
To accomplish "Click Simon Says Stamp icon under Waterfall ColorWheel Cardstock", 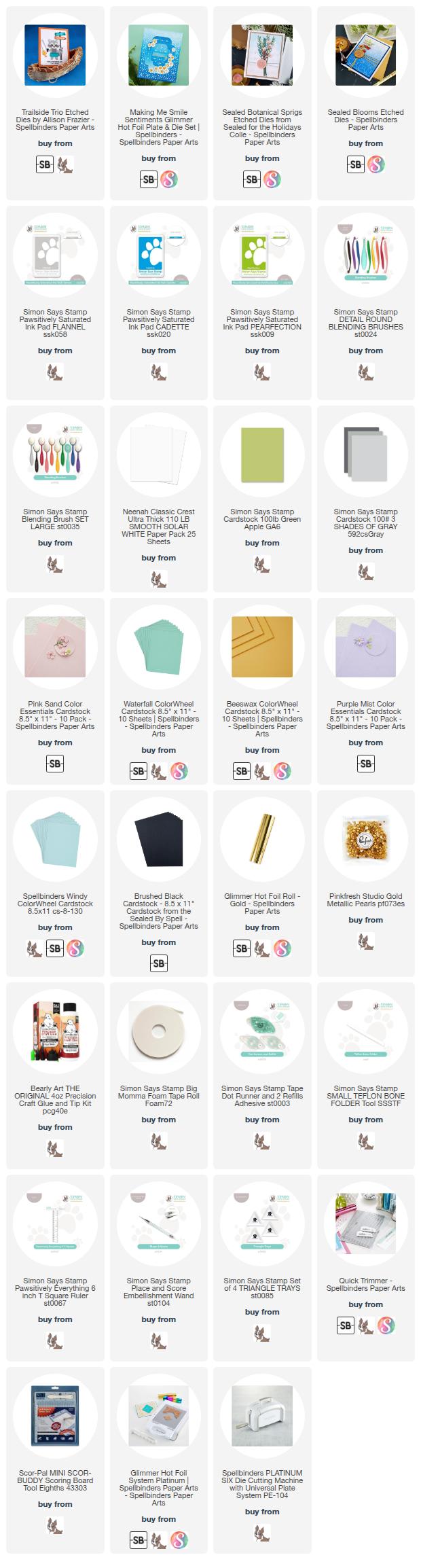I will pos(159,771).
